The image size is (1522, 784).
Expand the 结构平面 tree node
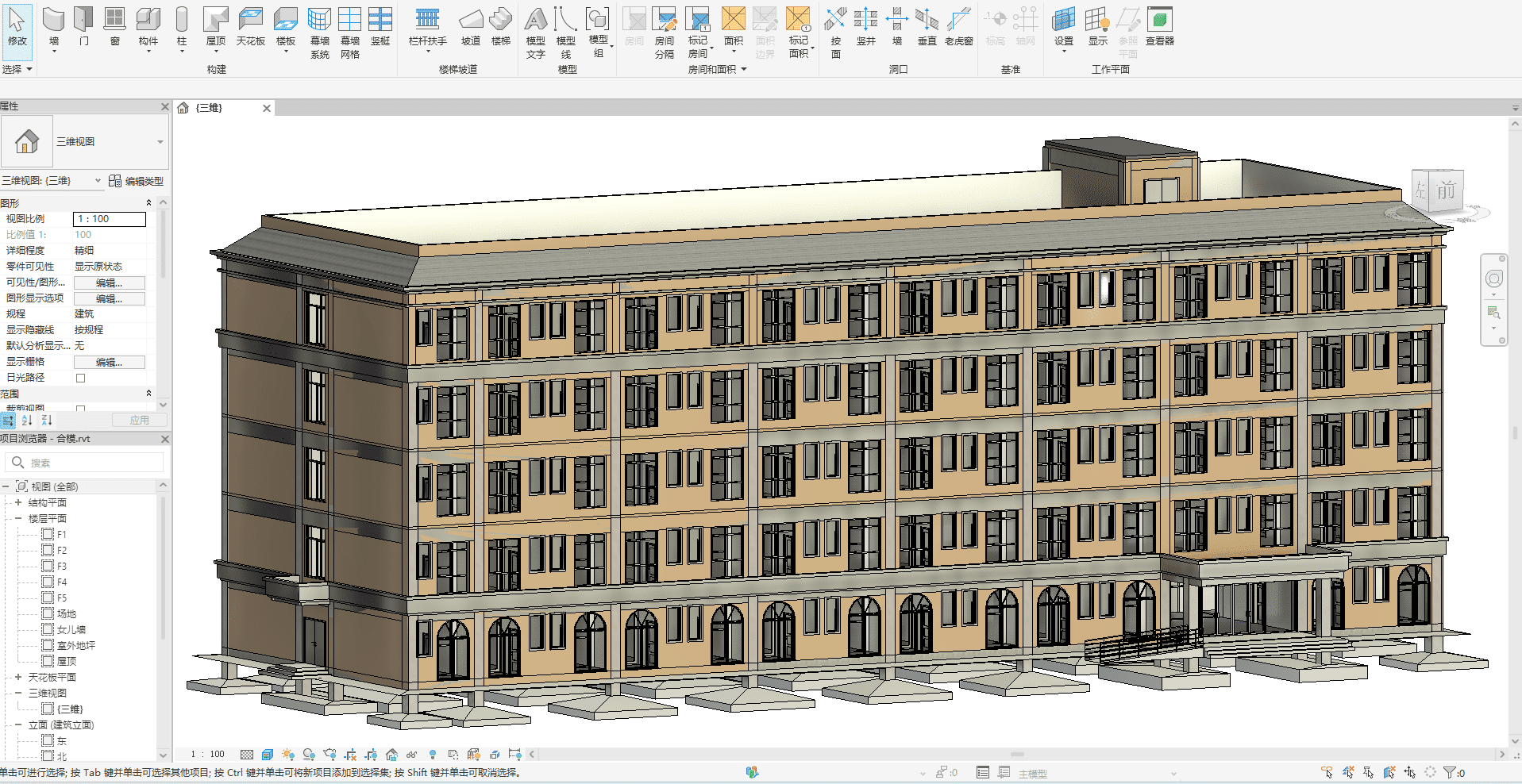[x=18, y=502]
